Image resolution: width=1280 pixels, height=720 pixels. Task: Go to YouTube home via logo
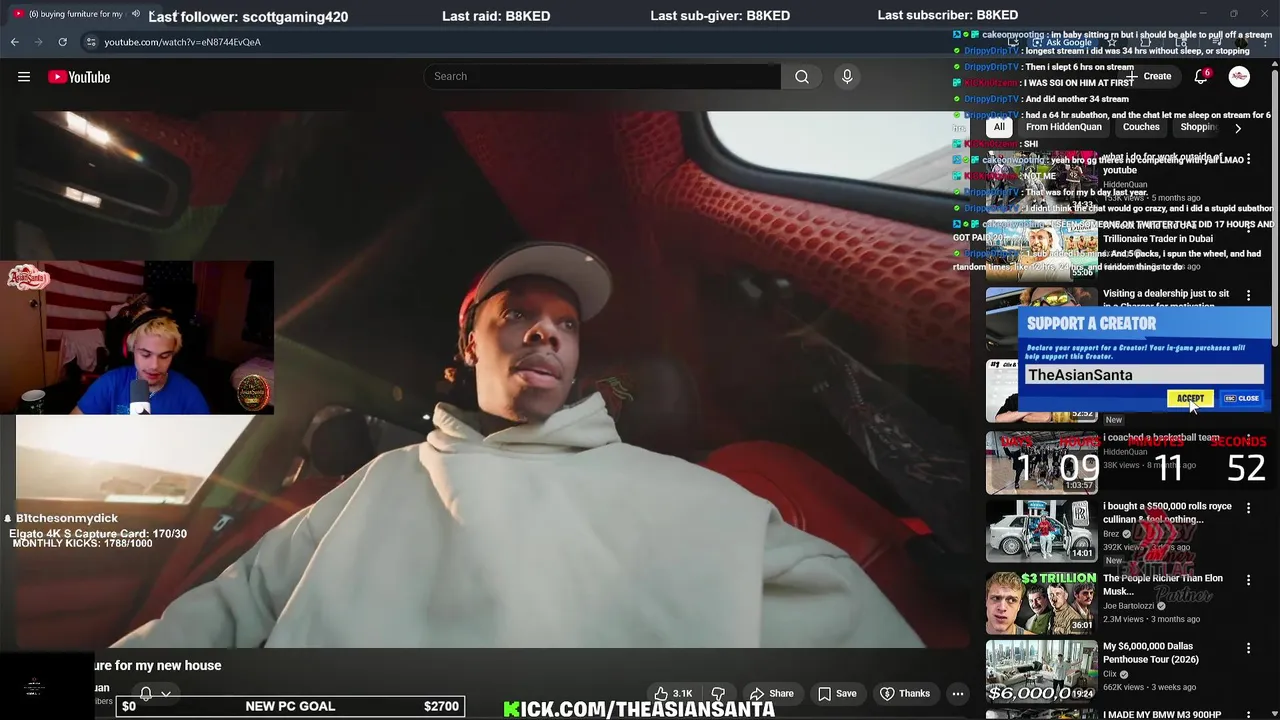tap(79, 77)
